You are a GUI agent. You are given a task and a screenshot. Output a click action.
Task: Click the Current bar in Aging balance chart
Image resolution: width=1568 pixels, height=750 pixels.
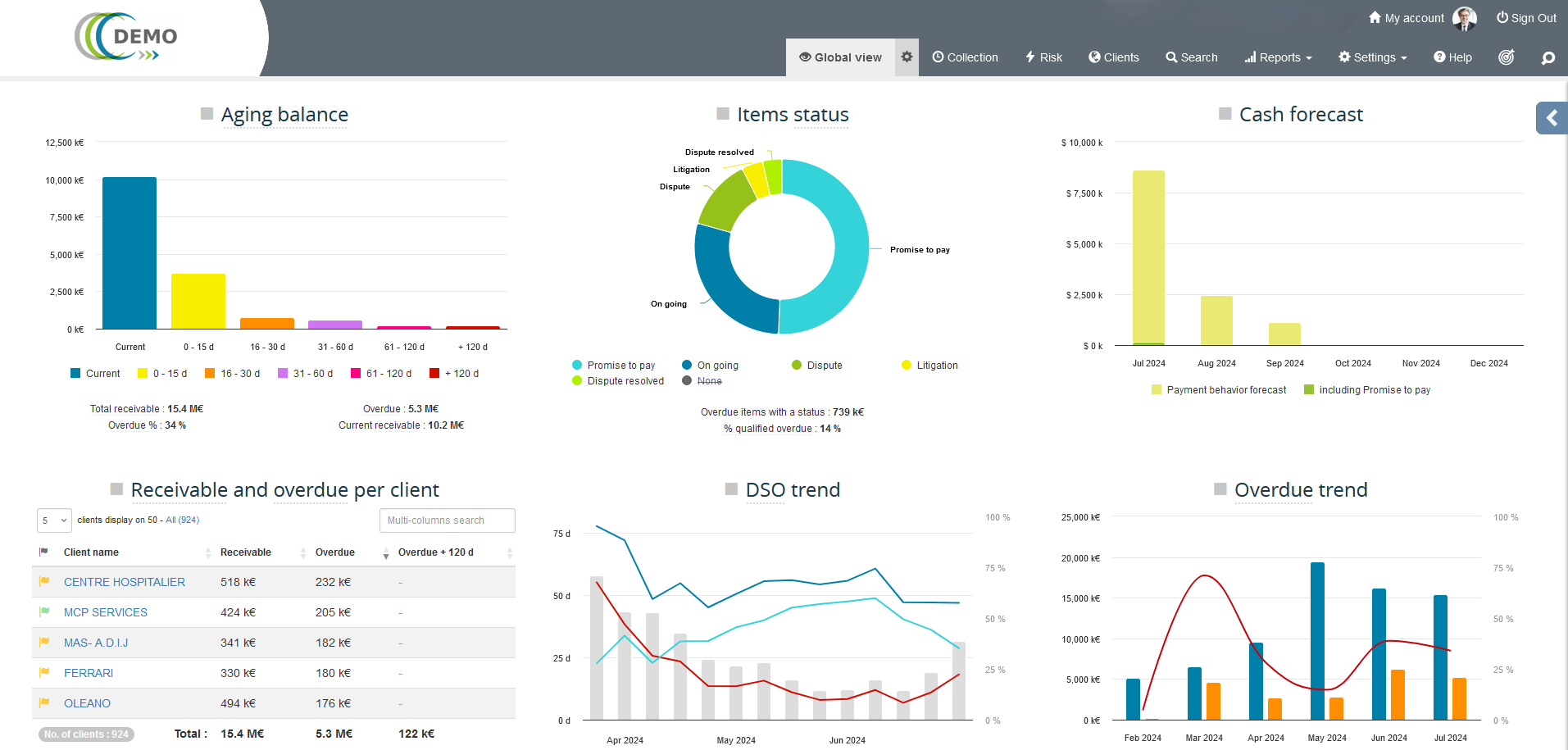[x=130, y=253]
